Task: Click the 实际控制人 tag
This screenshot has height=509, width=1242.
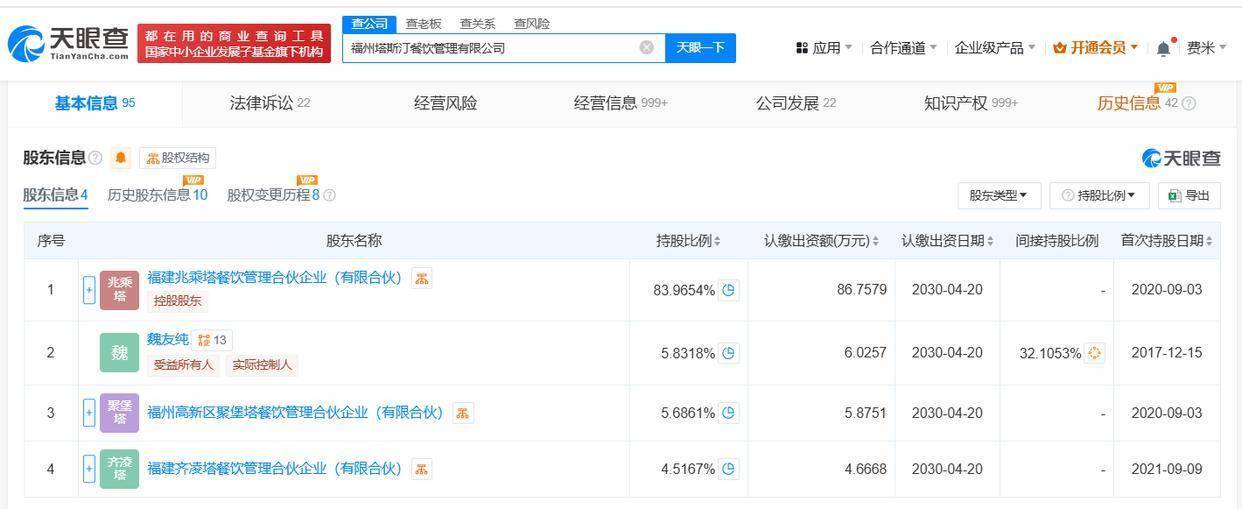Action: point(261,365)
